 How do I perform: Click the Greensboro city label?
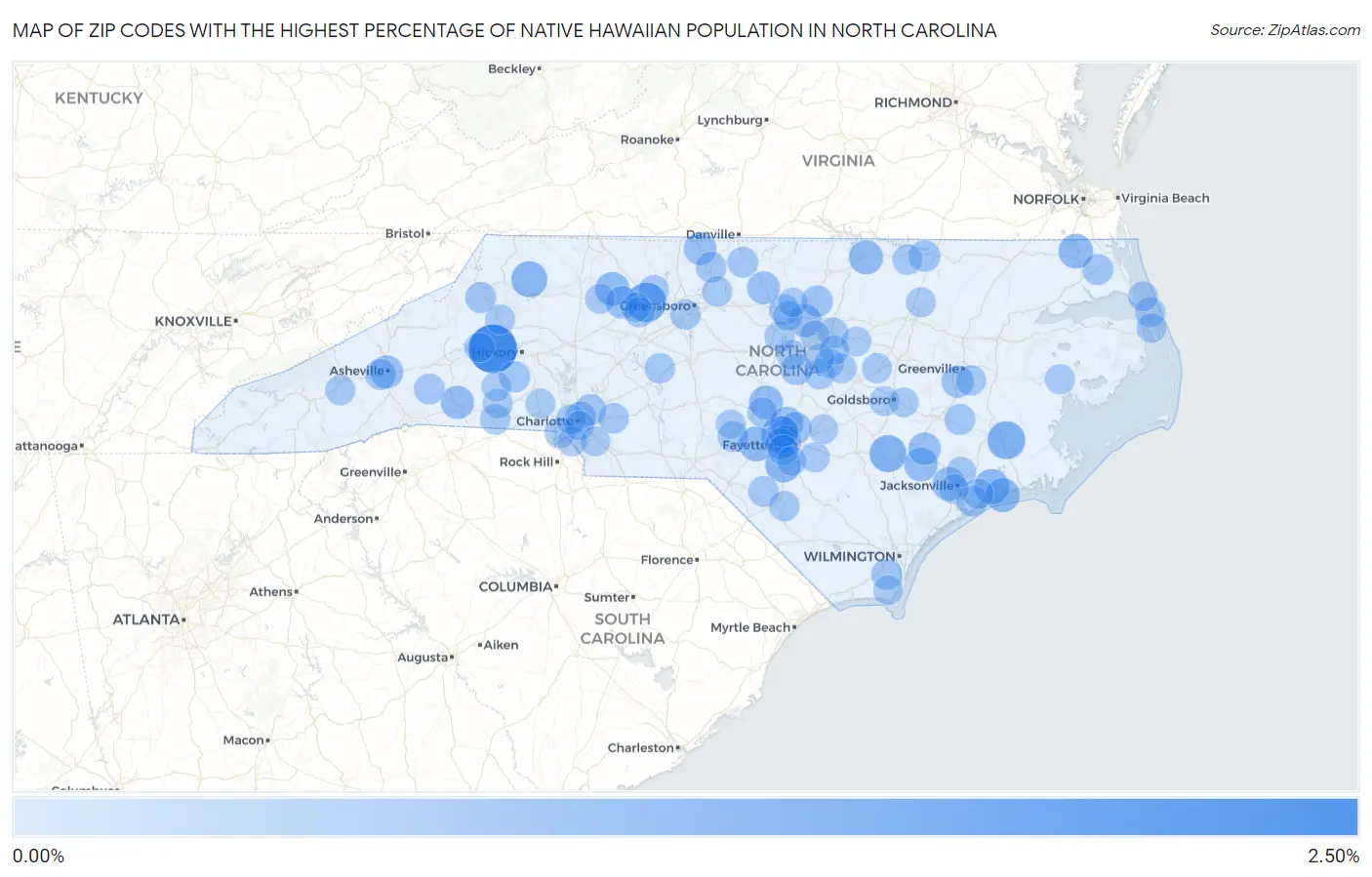tap(656, 306)
